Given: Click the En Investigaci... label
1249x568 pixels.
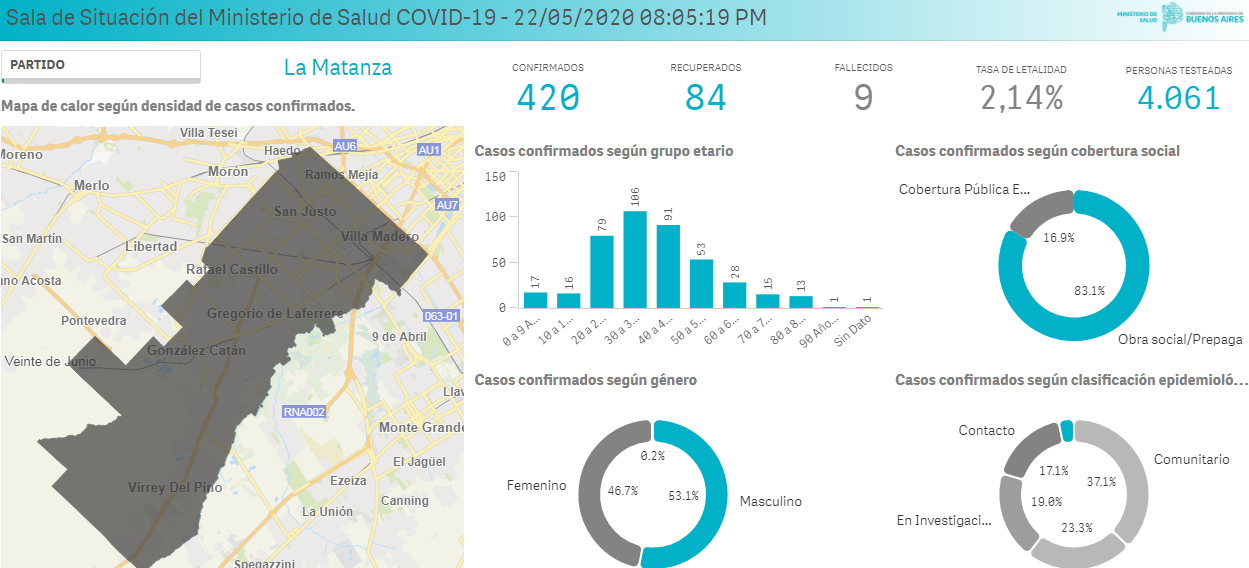Looking at the screenshot, I should point(944,520).
